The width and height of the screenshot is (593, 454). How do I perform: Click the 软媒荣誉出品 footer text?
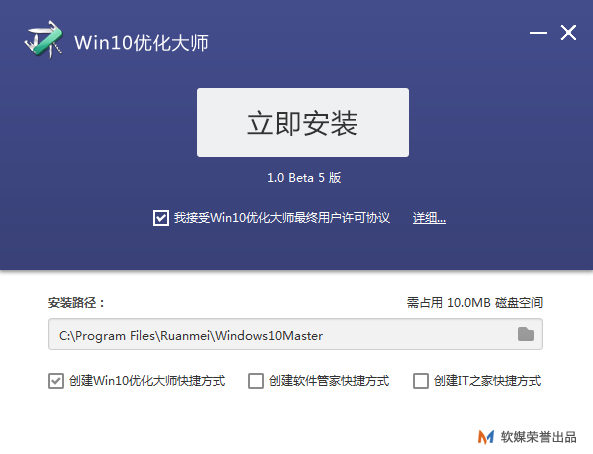point(539,437)
